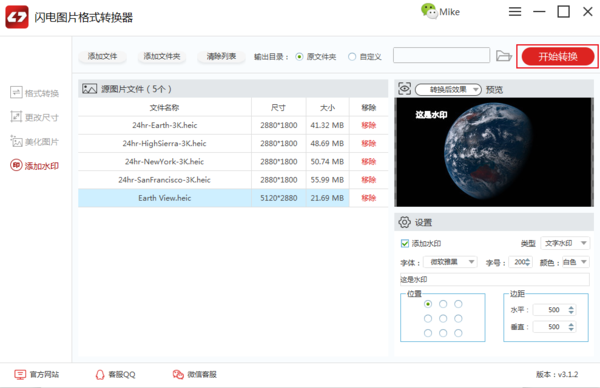600x388 pixels.
Task: Click the source image files icon
Action: [x=89, y=89]
